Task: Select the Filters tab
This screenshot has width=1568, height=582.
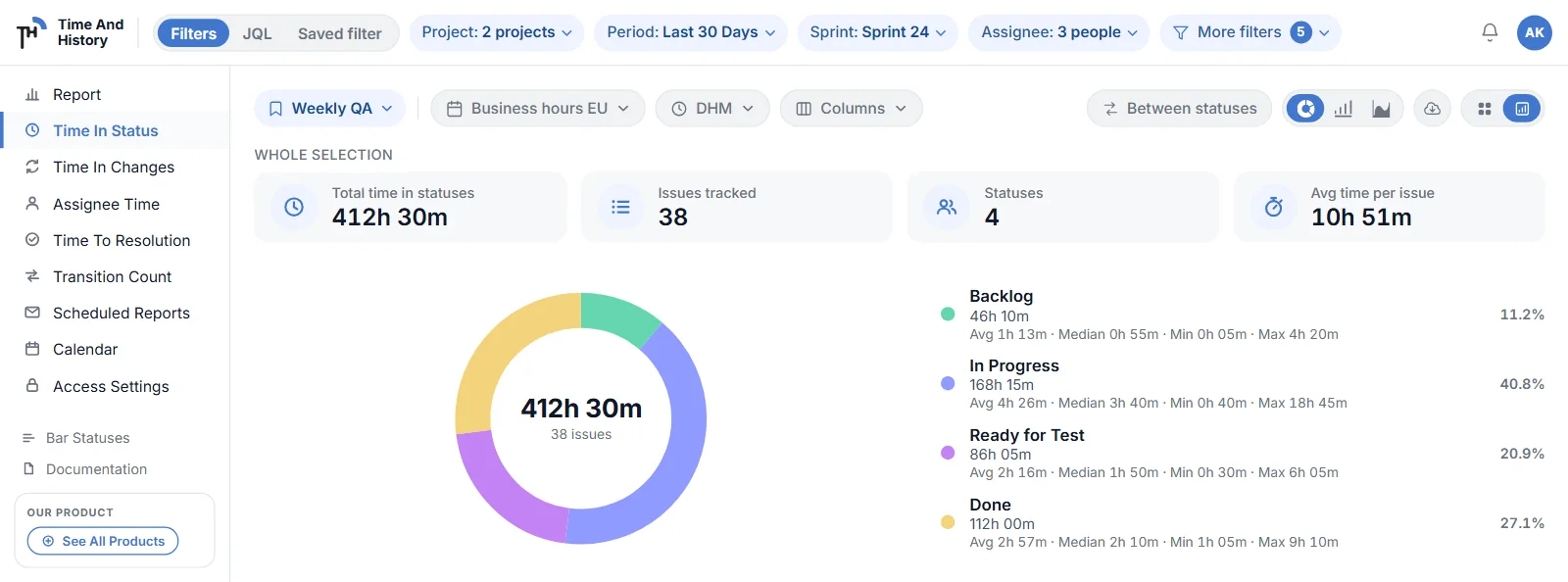Action: (193, 33)
